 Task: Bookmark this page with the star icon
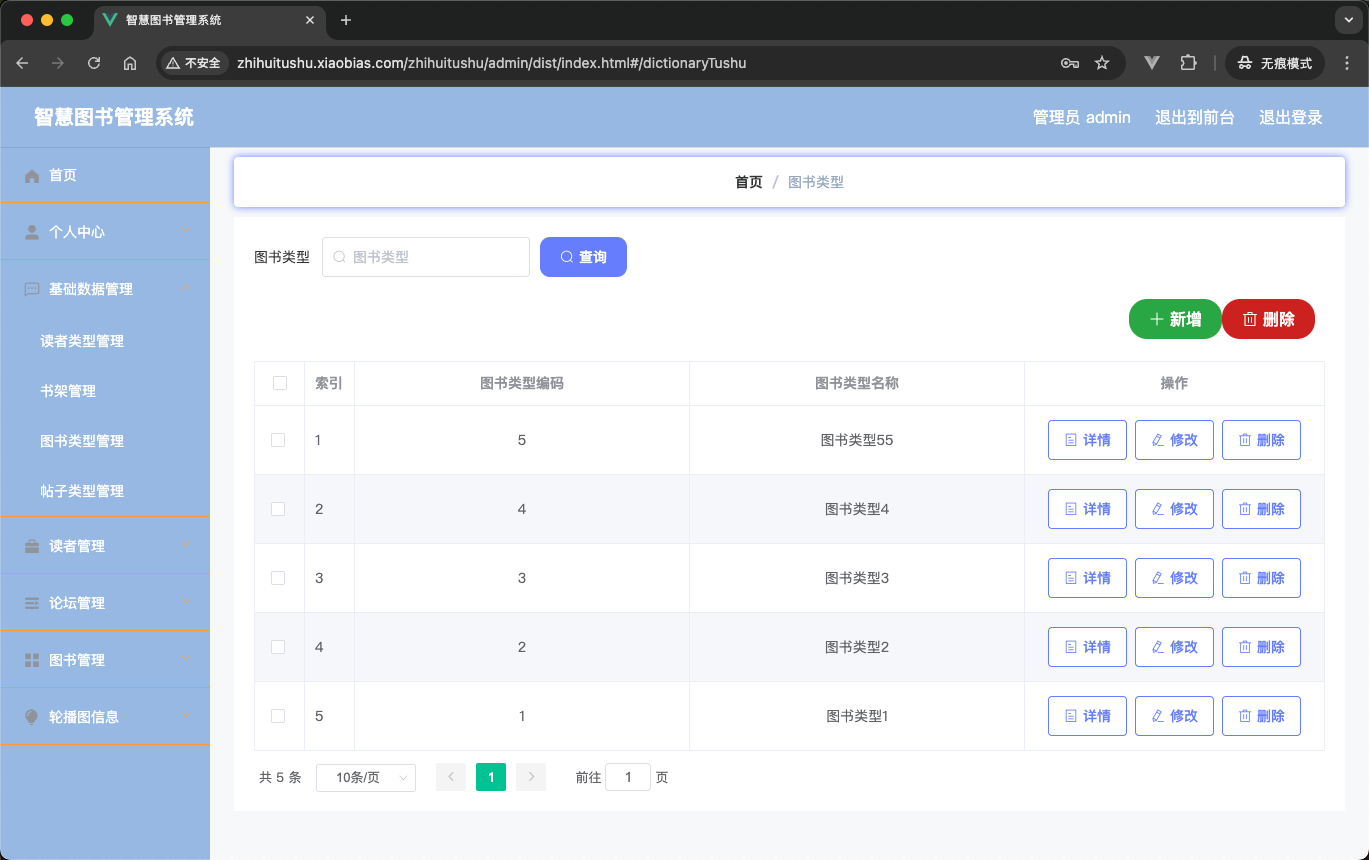point(1102,63)
